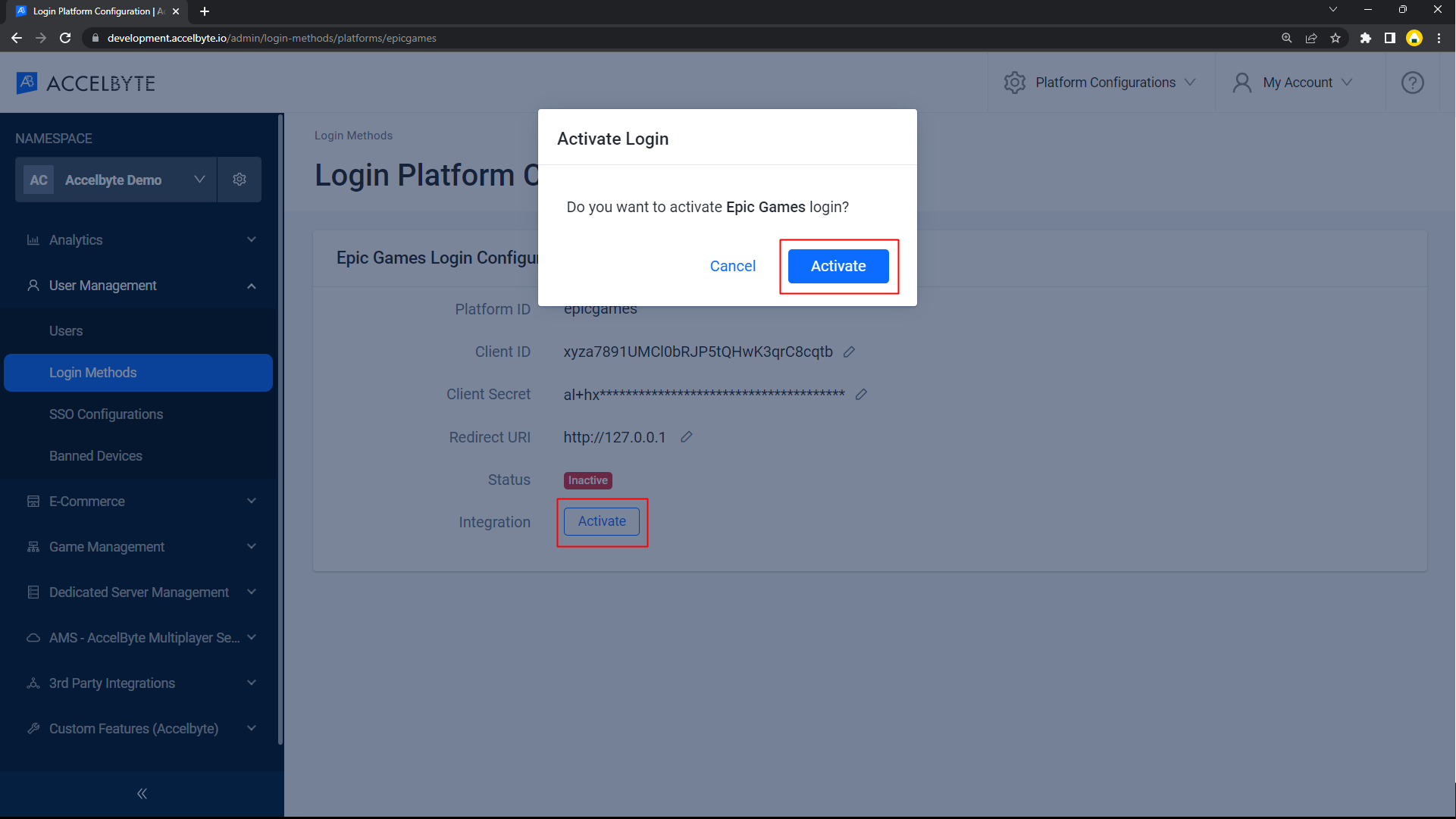Open the browser extensions puzzle icon
The width and height of the screenshot is (1456, 819).
point(1366,38)
